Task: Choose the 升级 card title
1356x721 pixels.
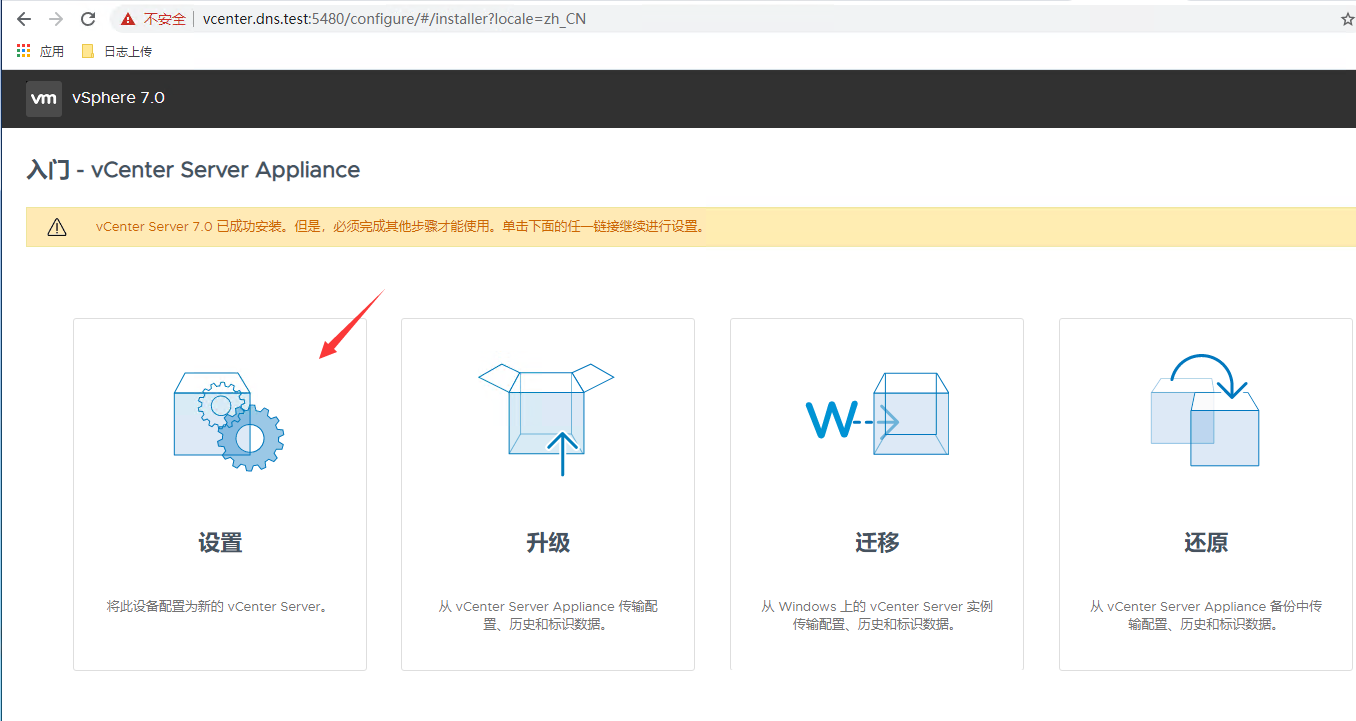Action: (x=548, y=543)
